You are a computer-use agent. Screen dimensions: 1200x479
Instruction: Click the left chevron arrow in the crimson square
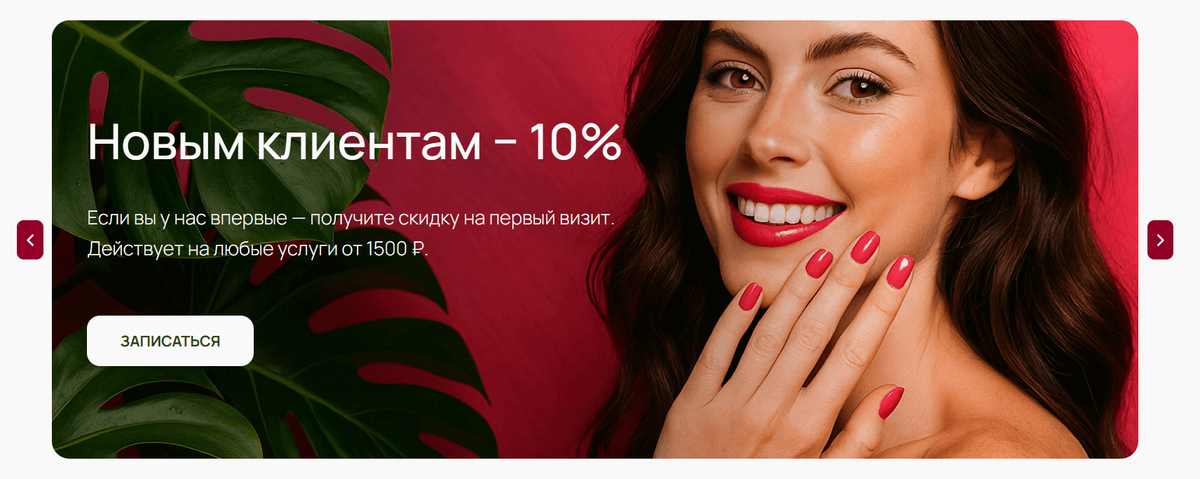(x=30, y=240)
